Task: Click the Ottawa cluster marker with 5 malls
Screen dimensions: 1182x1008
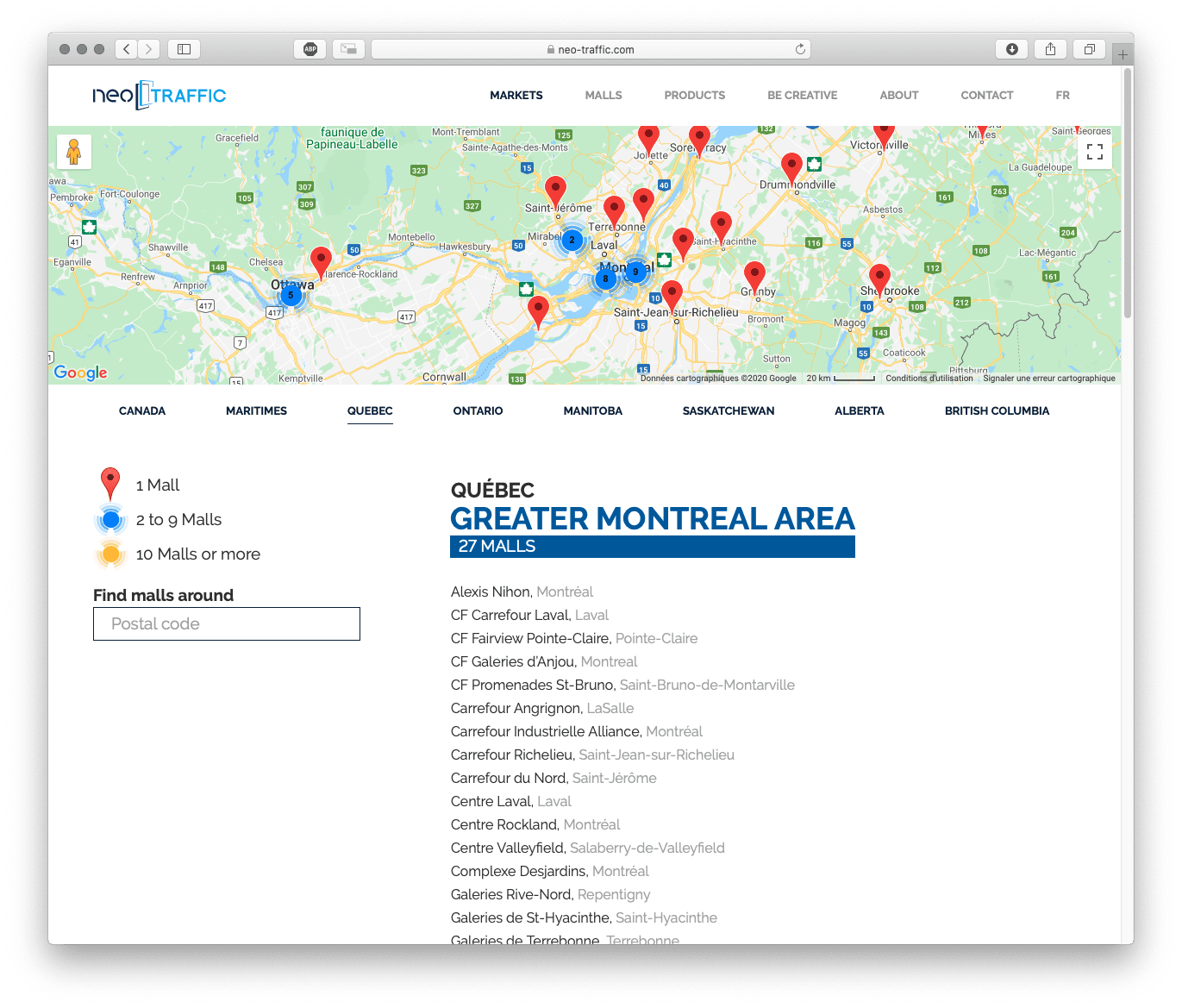Action: coord(291,296)
